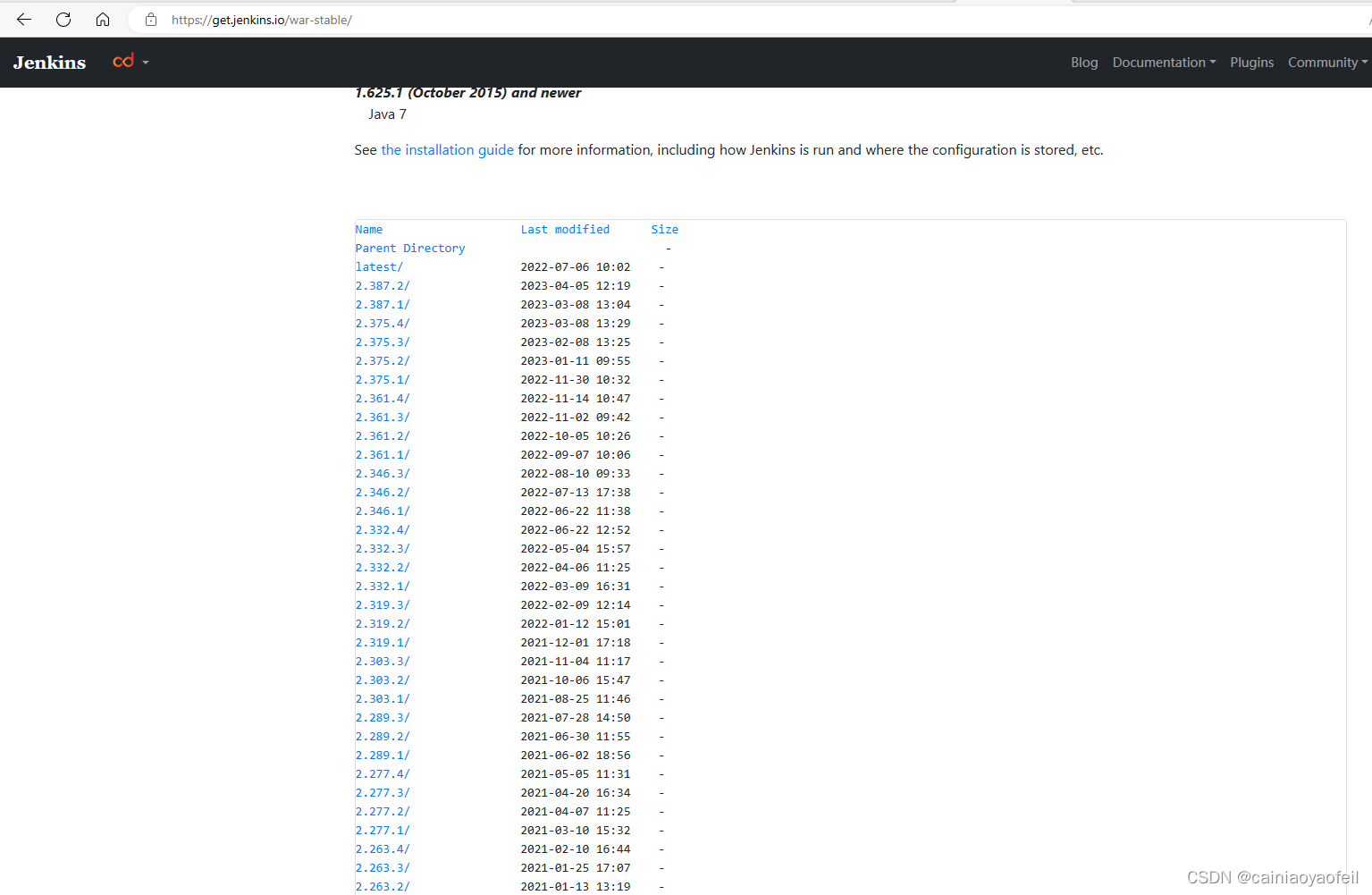Image resolution: width=1372 pixels, height=895 pixels.
Task: Sort listing by Size column
Action: 665,230
